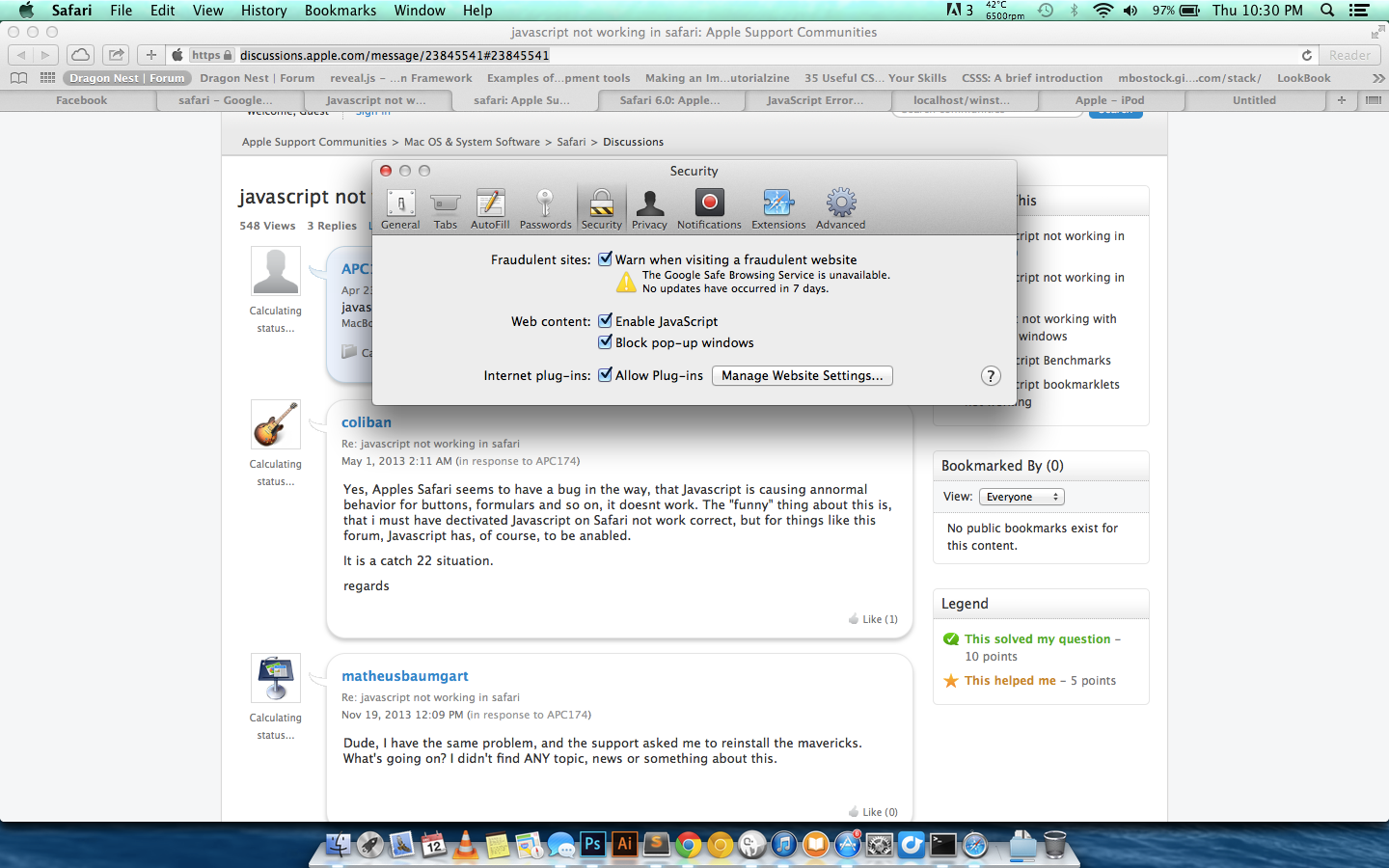
Task: Open the reveal.js bookmark in the bar
Action: (x=401, y=78)
